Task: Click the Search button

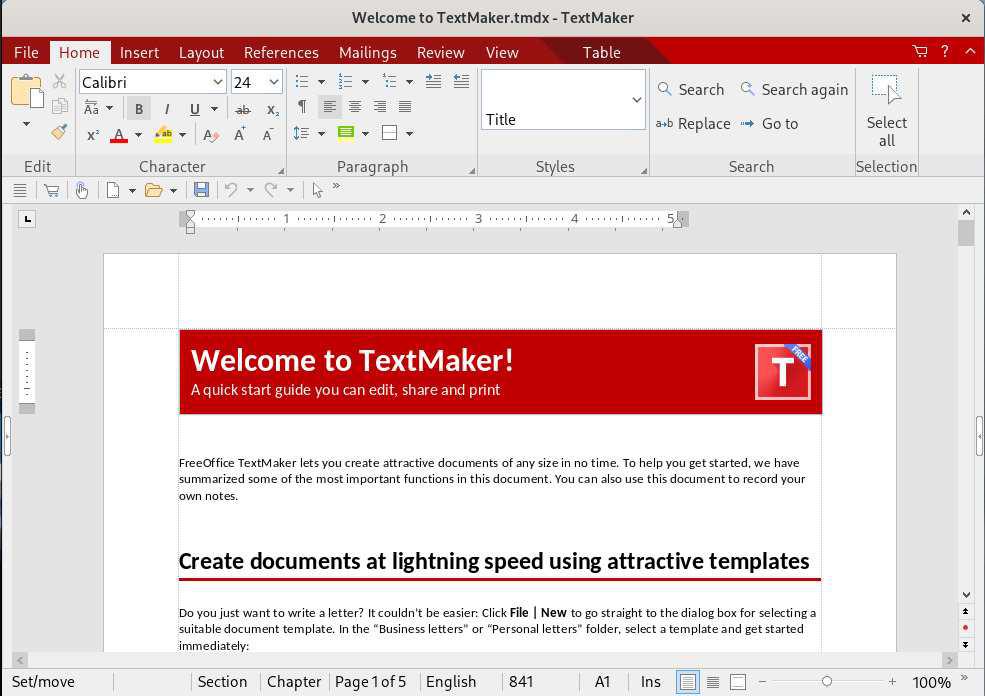Action: click(691, 90)
